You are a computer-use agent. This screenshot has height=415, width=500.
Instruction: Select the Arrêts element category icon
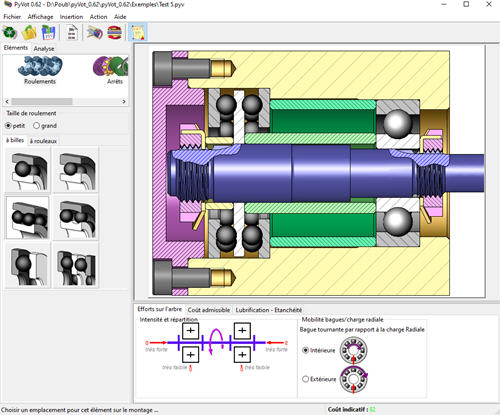[111, 66]
